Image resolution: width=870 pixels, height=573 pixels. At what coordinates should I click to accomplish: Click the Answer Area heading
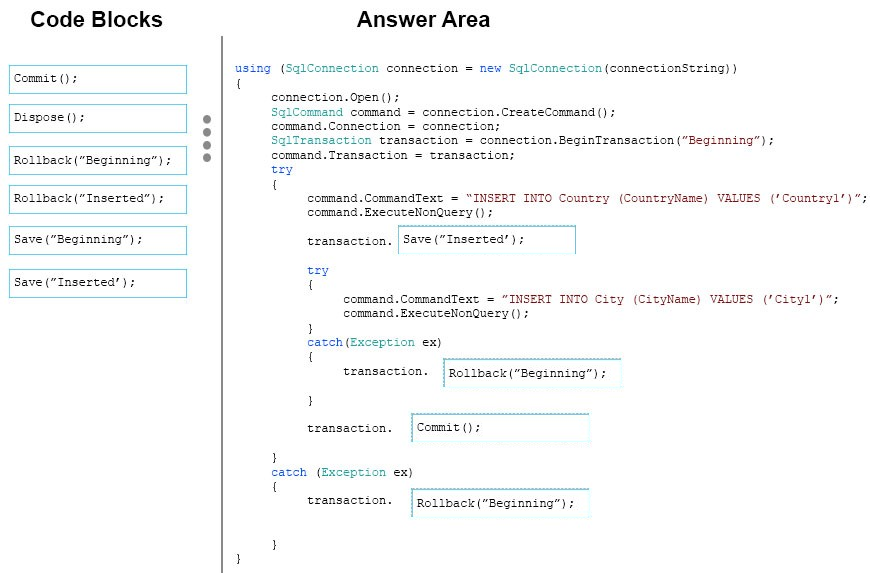pyautogui.click(x=423, y=20)
